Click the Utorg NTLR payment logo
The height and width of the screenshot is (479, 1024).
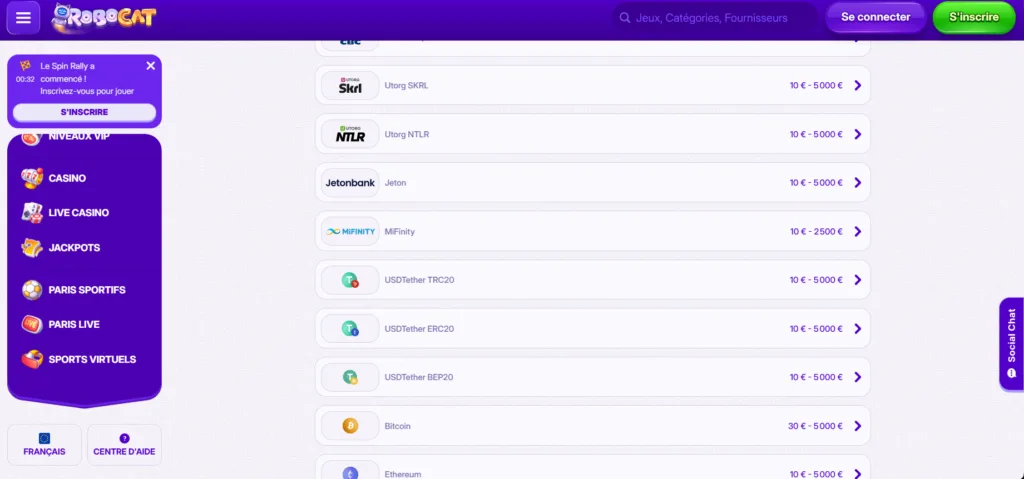point(350,135)
